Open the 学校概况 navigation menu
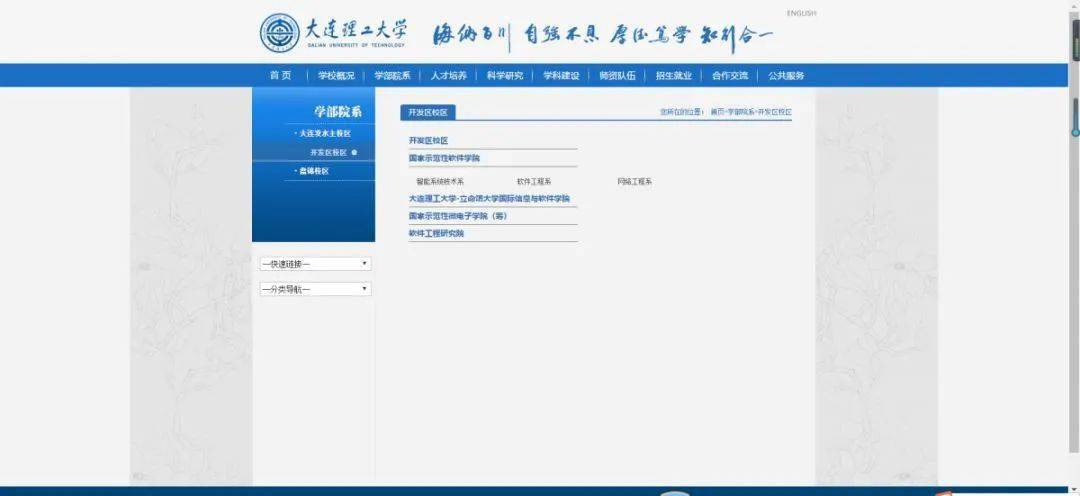This screenshot has width=1080, height=496. point(335,76)
